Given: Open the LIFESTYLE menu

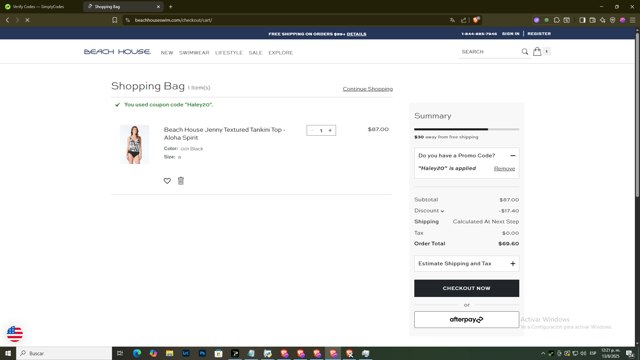Looking at the screenshot, I should coord(229,53).
